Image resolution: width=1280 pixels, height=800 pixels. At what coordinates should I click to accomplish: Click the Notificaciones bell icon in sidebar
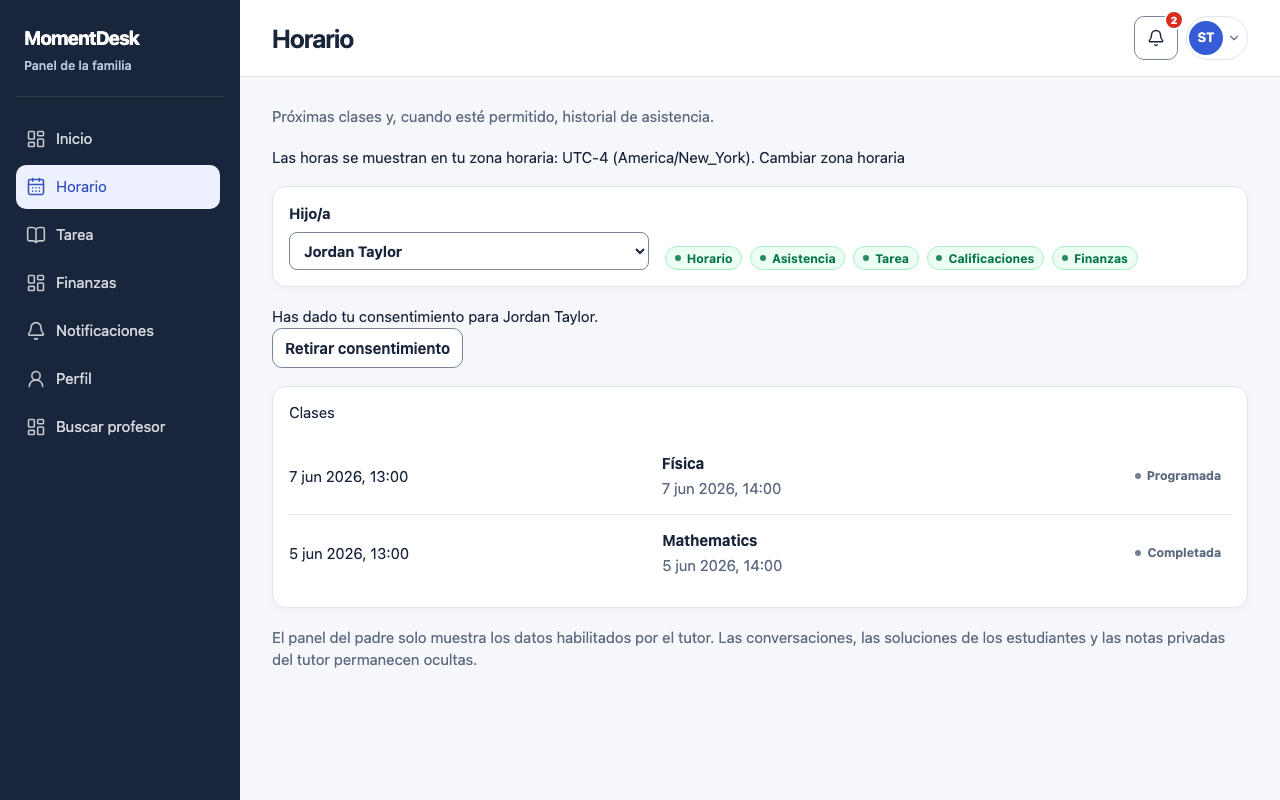point(36,331)
